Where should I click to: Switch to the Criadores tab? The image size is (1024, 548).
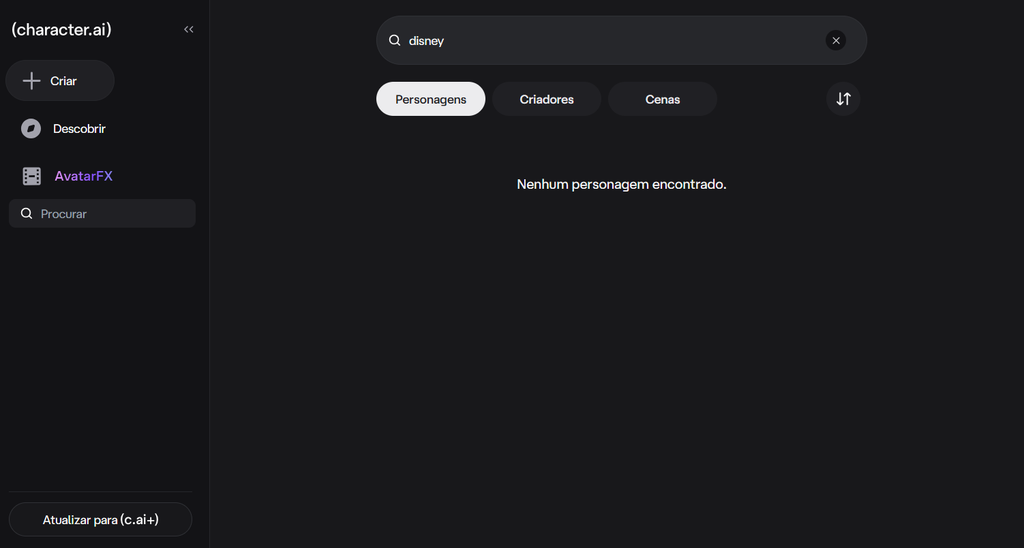click(x=546, y=100)
